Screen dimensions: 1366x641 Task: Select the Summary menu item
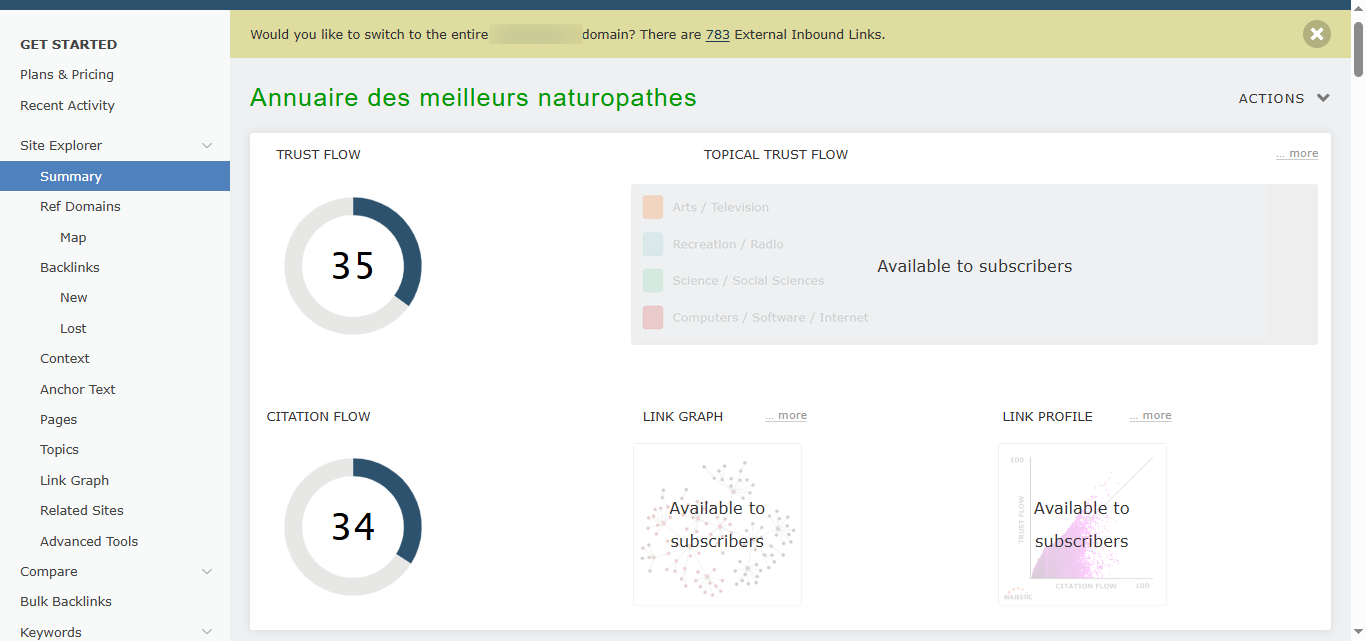(71, 177)
